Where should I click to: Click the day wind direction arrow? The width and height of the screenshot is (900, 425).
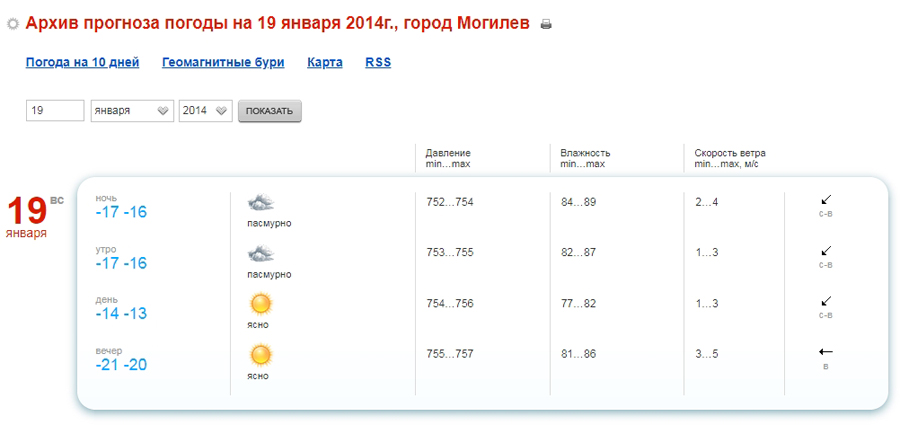tap(826, 301)
